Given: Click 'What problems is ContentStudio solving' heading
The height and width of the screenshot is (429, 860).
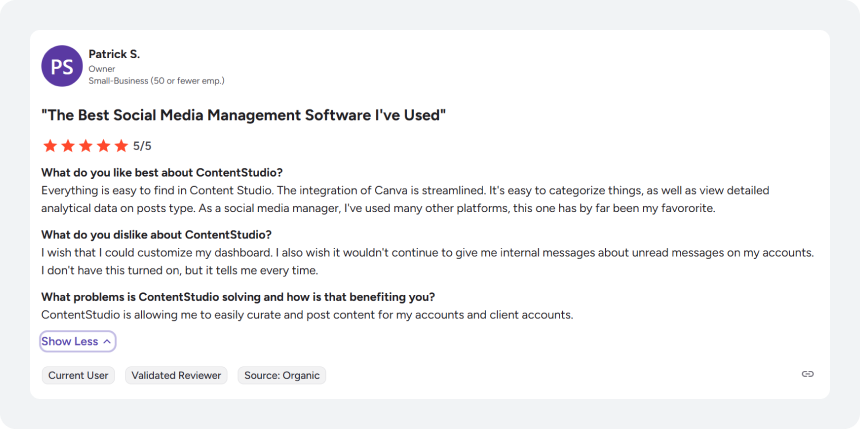Looking at the screenshot, I should (x=238, y=297).
